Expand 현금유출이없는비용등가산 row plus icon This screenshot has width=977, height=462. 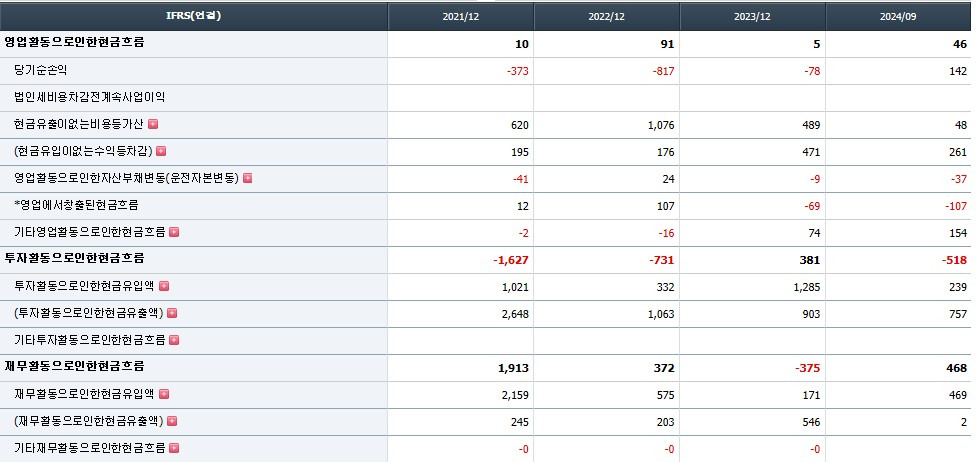coord(153,124)
